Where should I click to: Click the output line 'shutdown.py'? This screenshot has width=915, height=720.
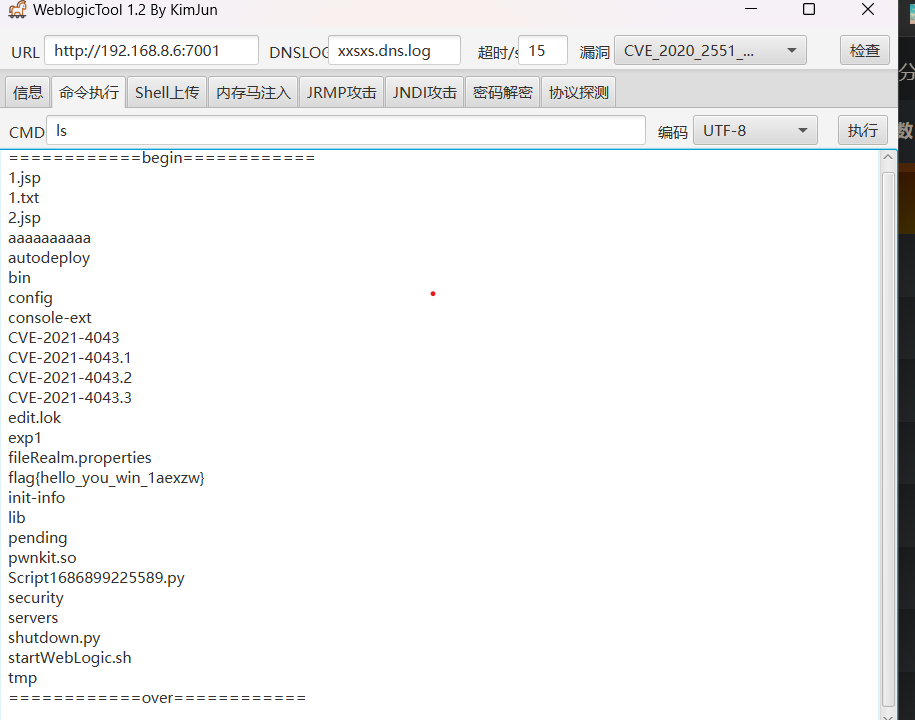click(x=54, y=638)
